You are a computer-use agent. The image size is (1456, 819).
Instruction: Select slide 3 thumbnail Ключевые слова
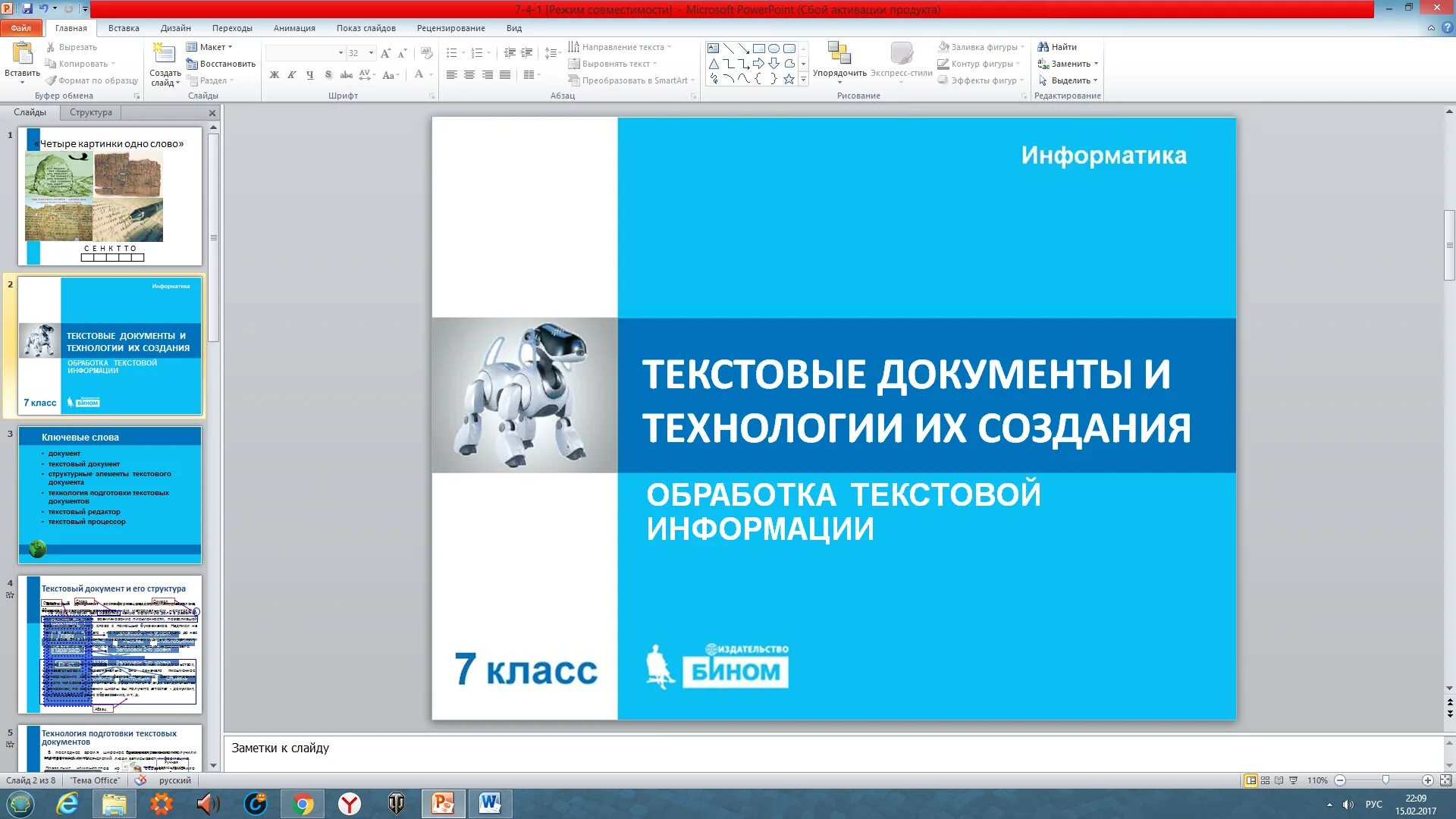pyautogui.click(x=110, y=494)
